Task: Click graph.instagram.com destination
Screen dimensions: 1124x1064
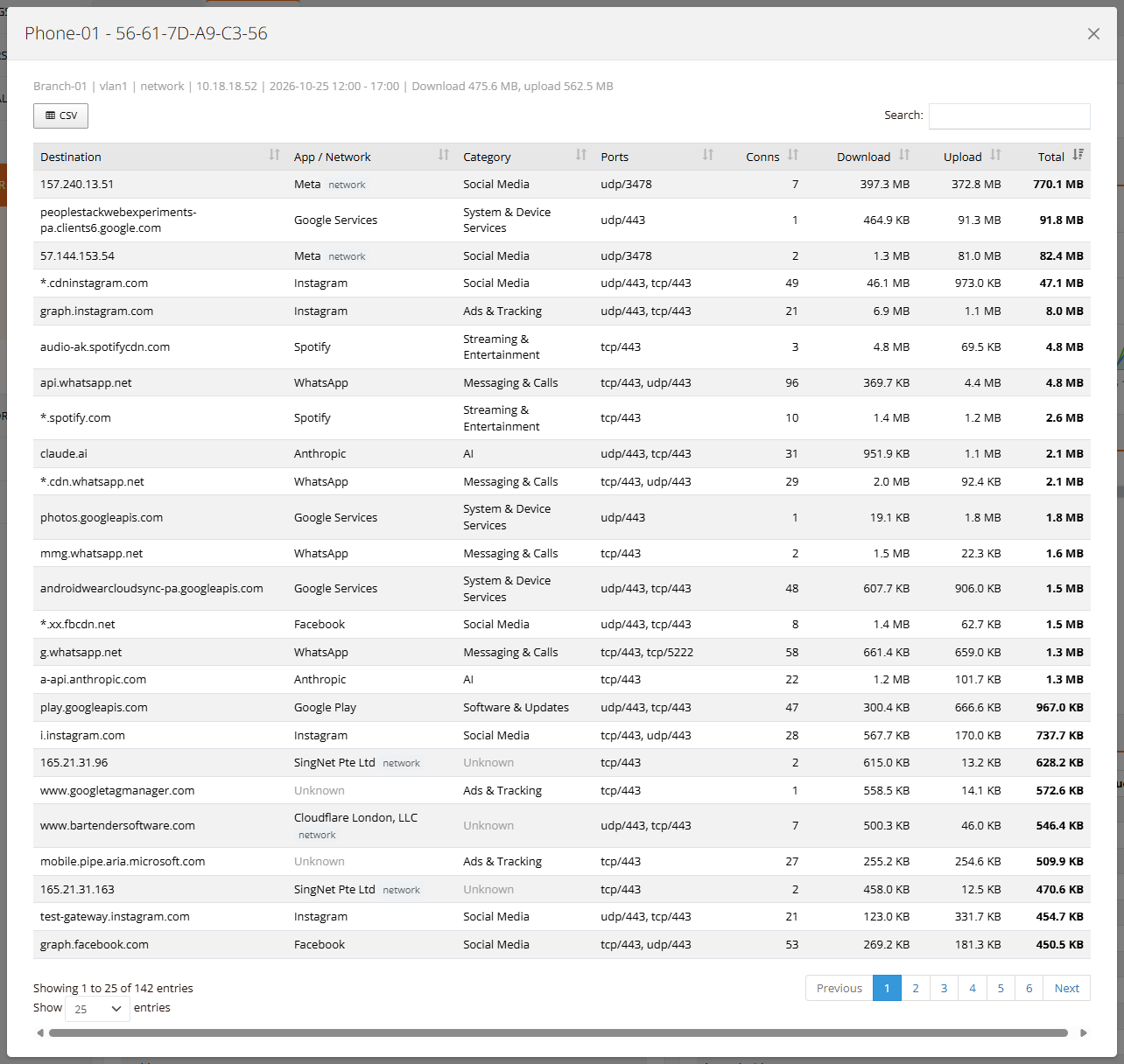Action: coord(96,311)
